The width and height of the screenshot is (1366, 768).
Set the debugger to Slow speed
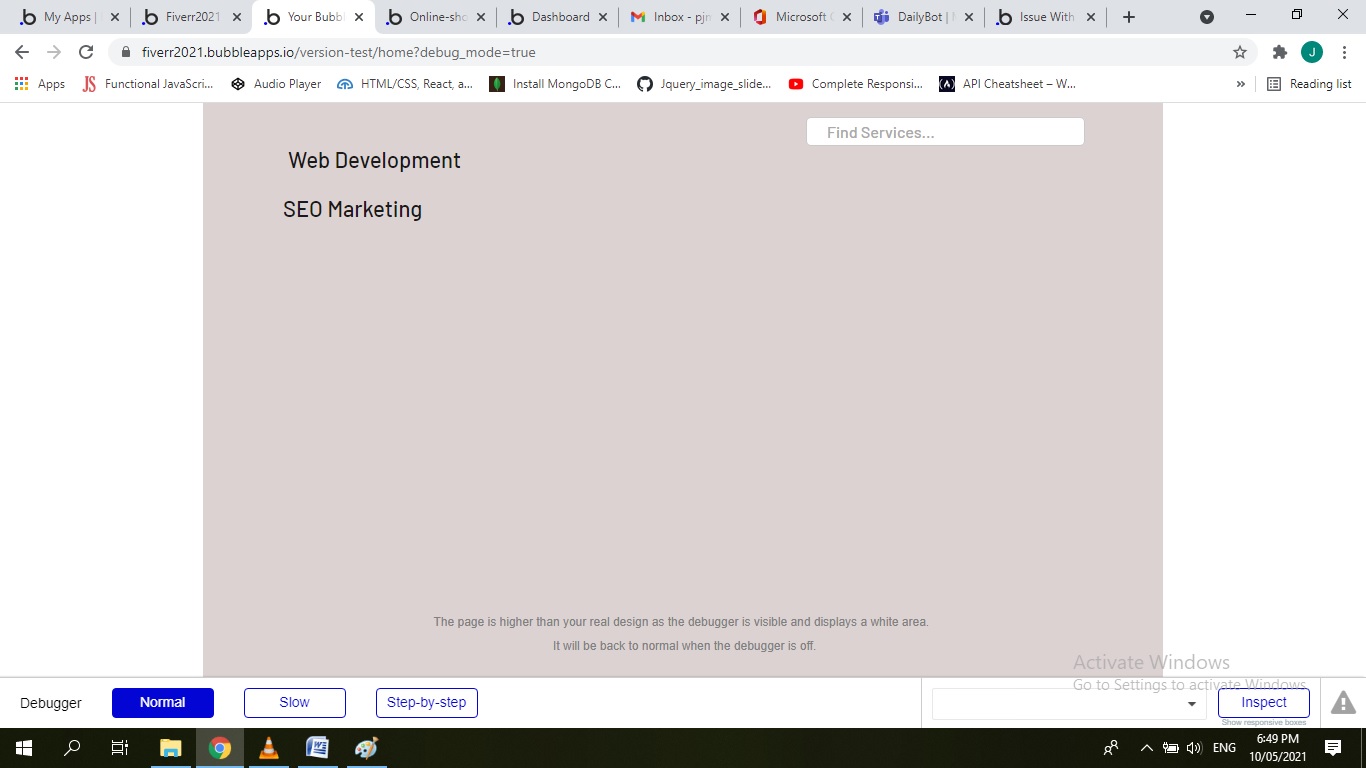click(x=295, y=702)
